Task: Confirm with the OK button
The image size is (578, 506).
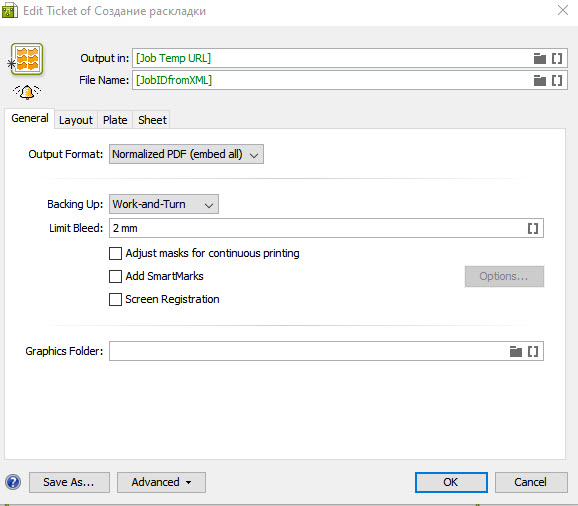Action: tap(451, 482)
